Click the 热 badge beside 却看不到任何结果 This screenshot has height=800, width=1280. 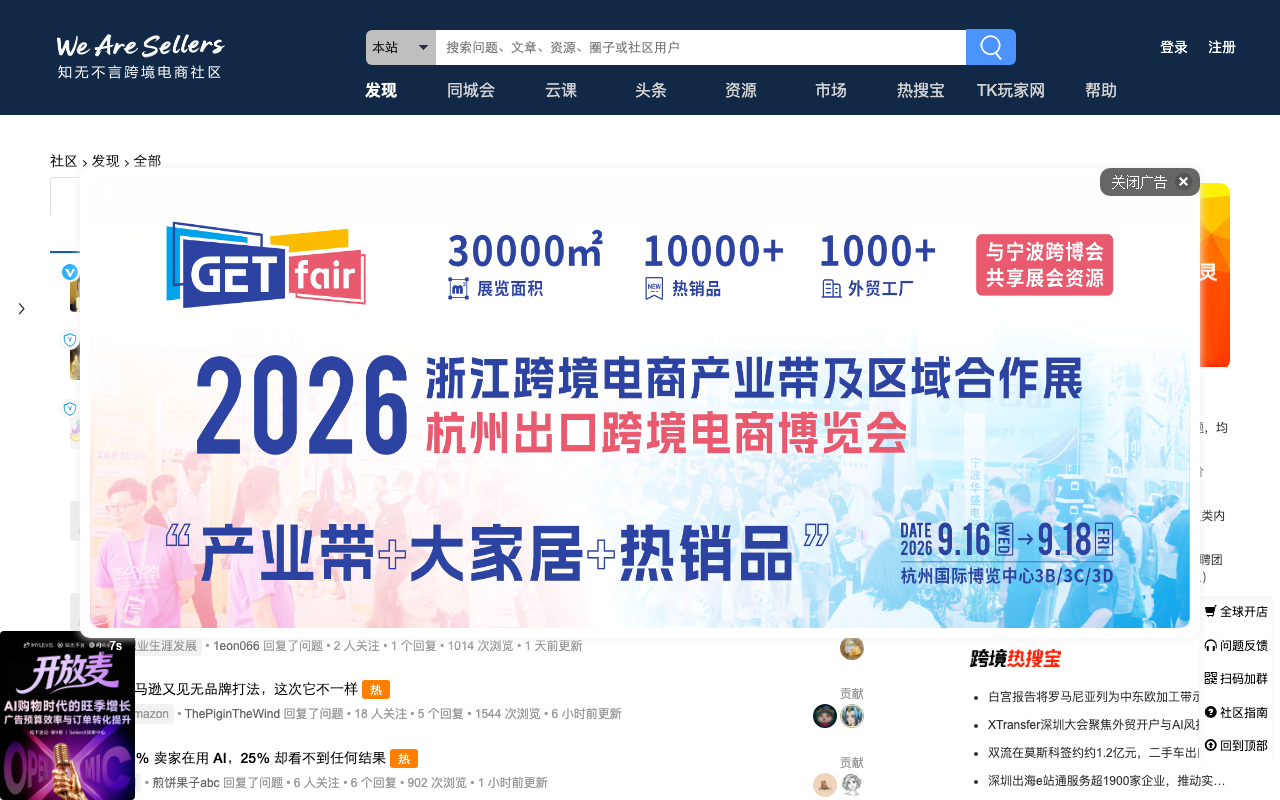coord(404,758)
